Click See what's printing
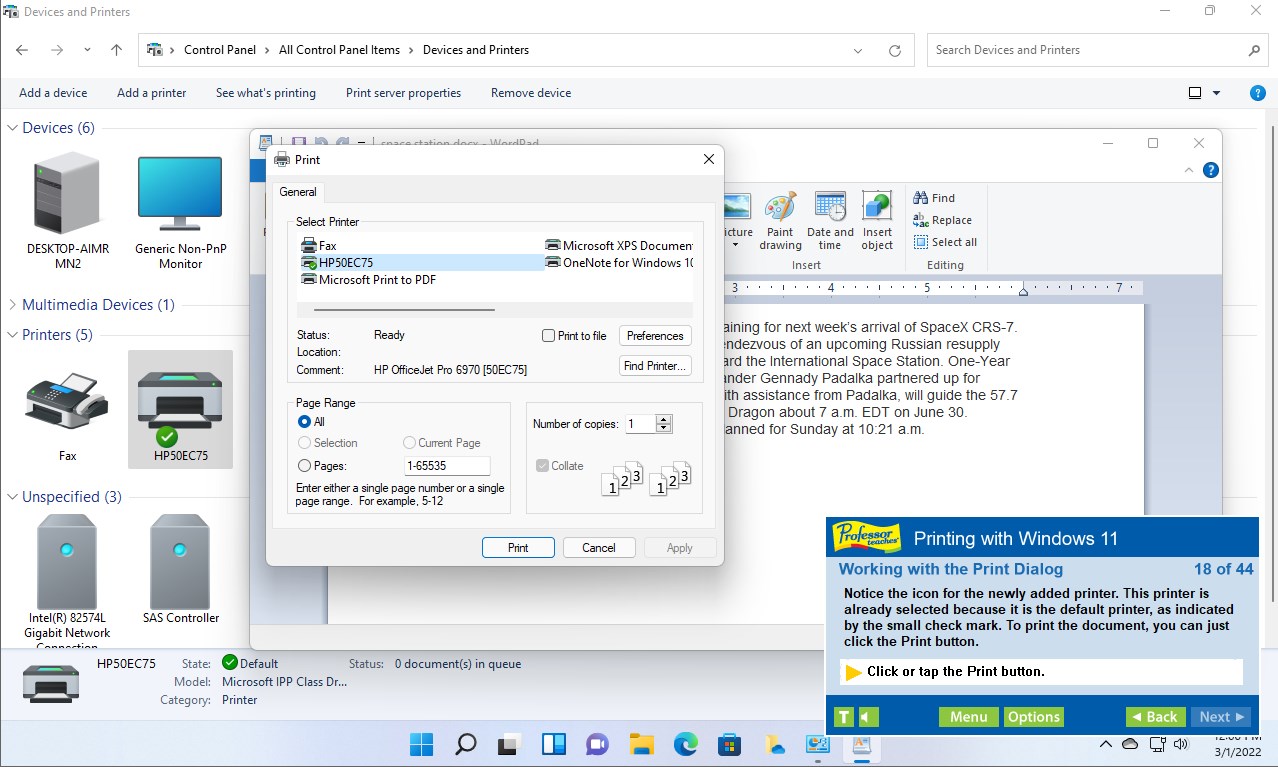1278x767 pixels. 266,93
